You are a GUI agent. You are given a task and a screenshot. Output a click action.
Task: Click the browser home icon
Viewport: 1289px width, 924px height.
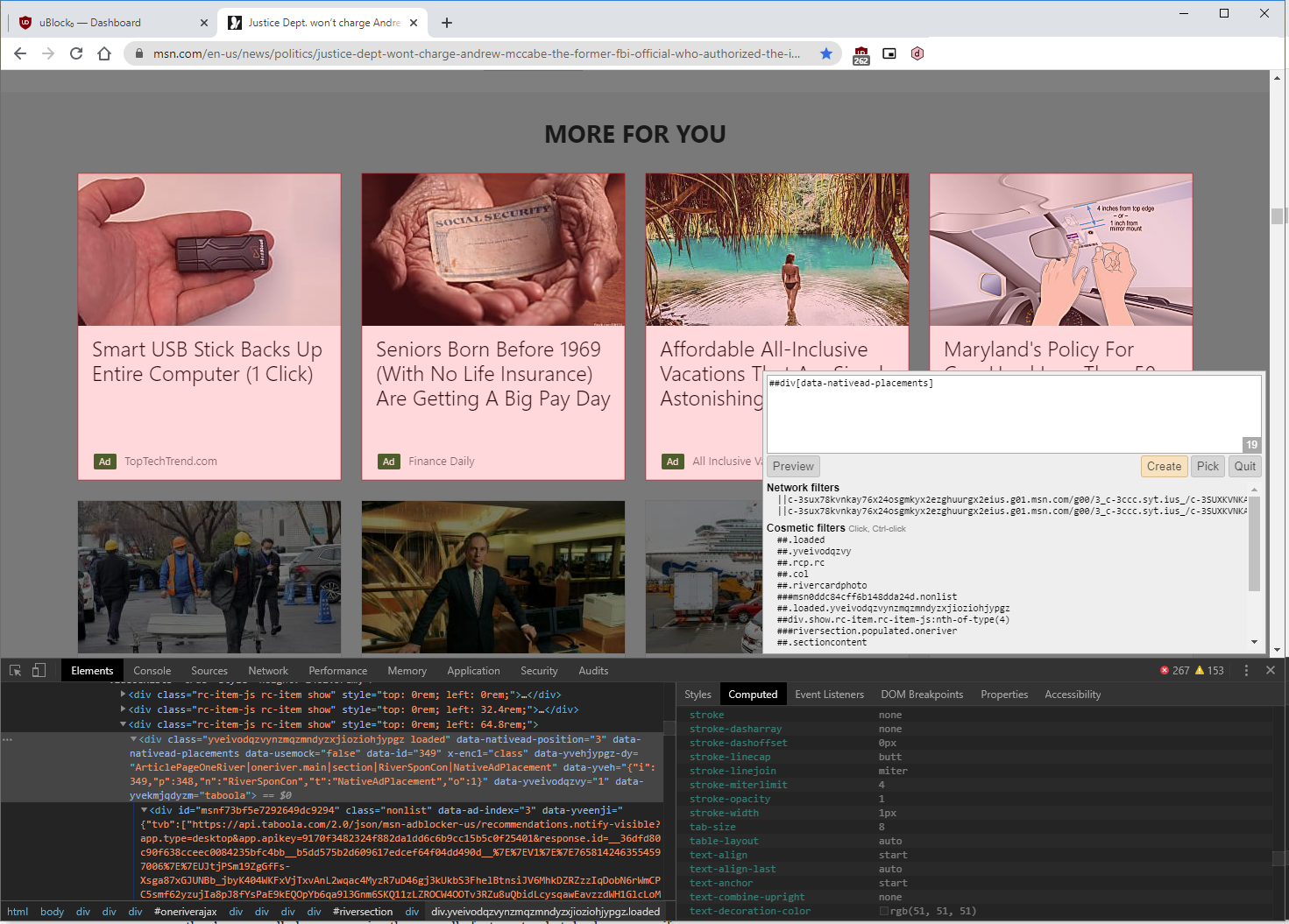[x=104, y=53]
